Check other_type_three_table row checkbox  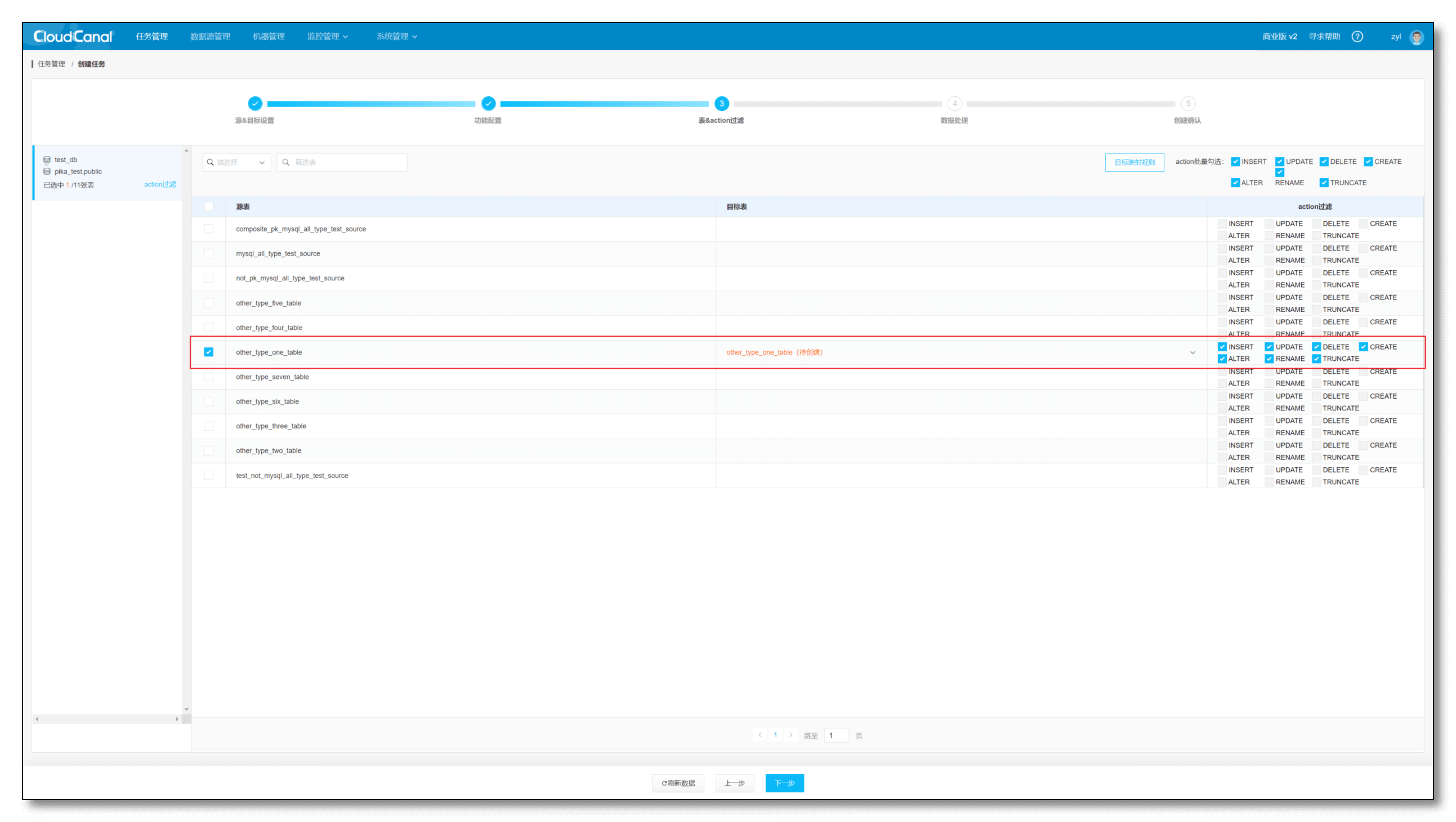pos(209,426)
